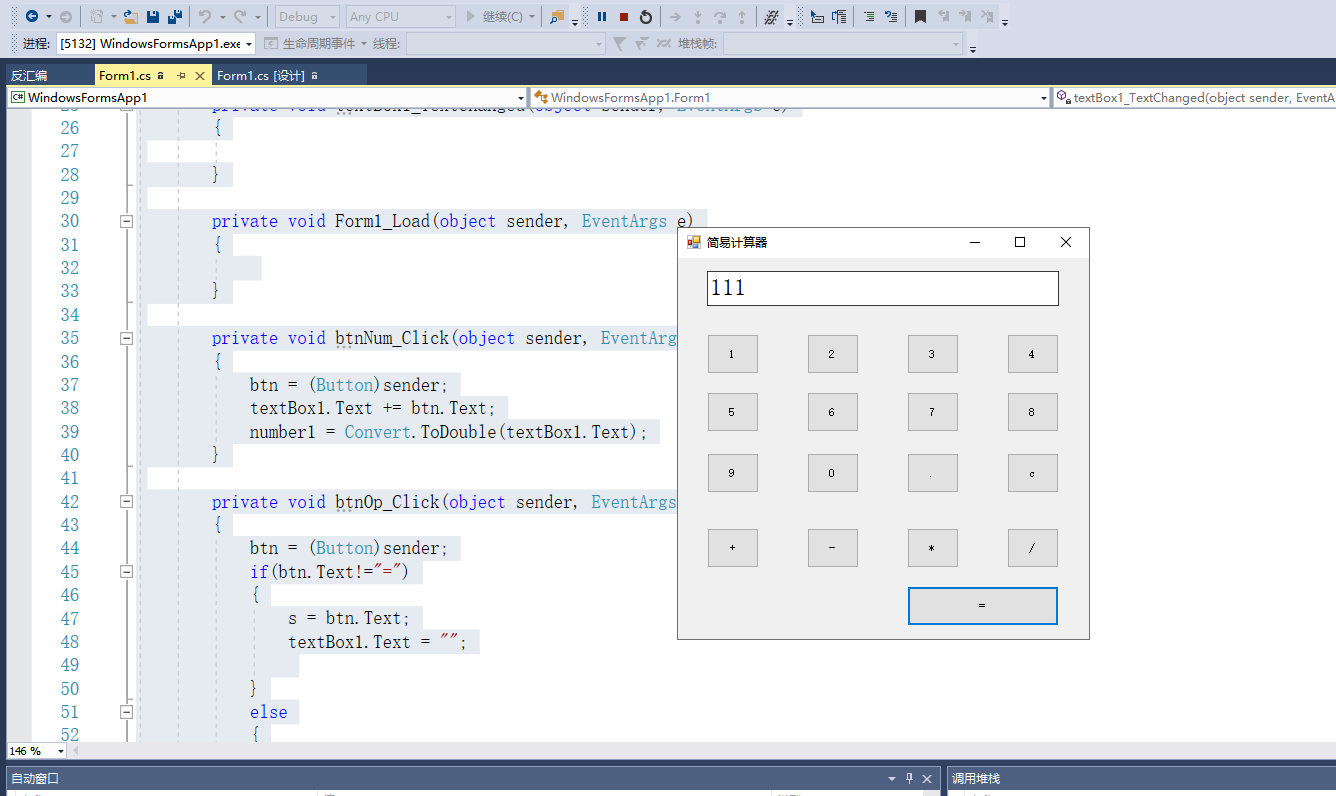Select the Form1.cs code tab
The width and height of the screenshot is (1336, 796).
pos(125,75)
